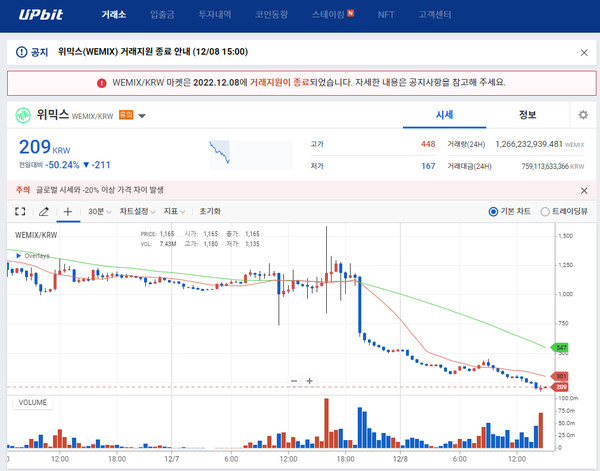Screen dimensions: 600x471
Task: Select the crosshair plus tool
Action: click(68, 211)
